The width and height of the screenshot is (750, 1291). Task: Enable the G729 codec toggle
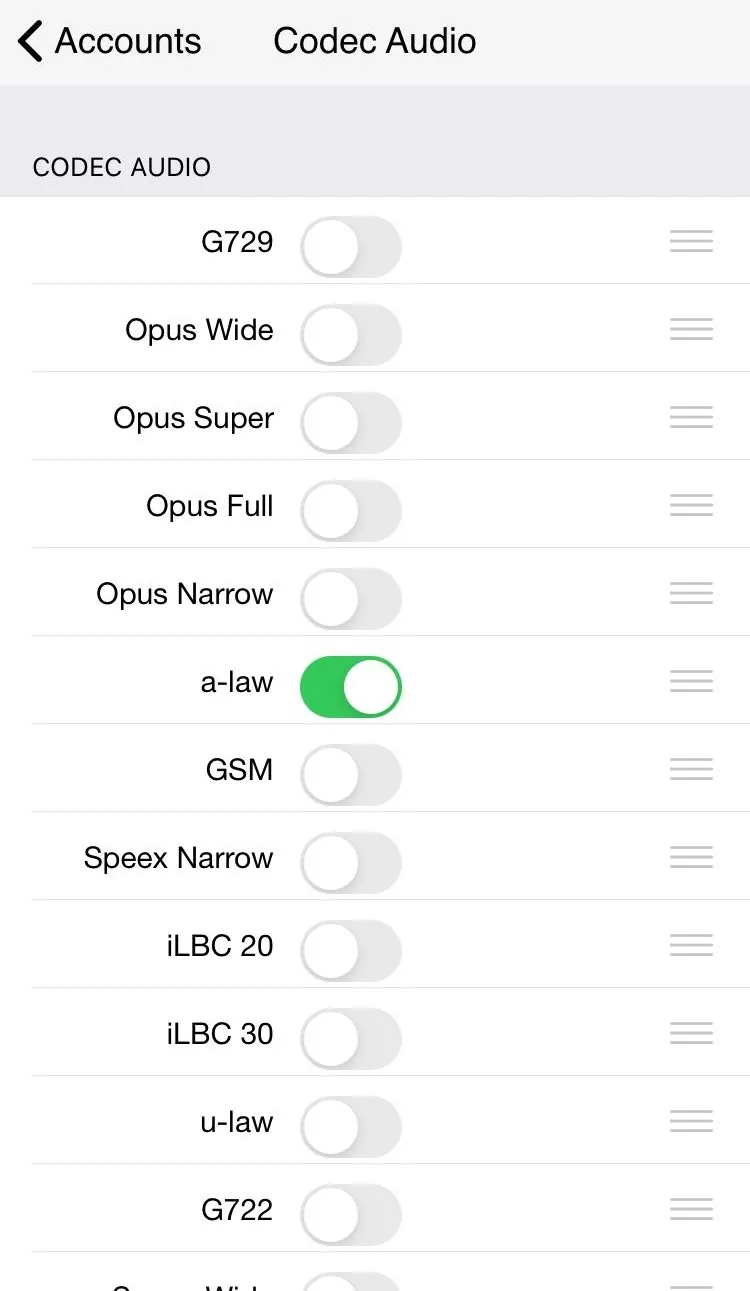pos(351,247)
